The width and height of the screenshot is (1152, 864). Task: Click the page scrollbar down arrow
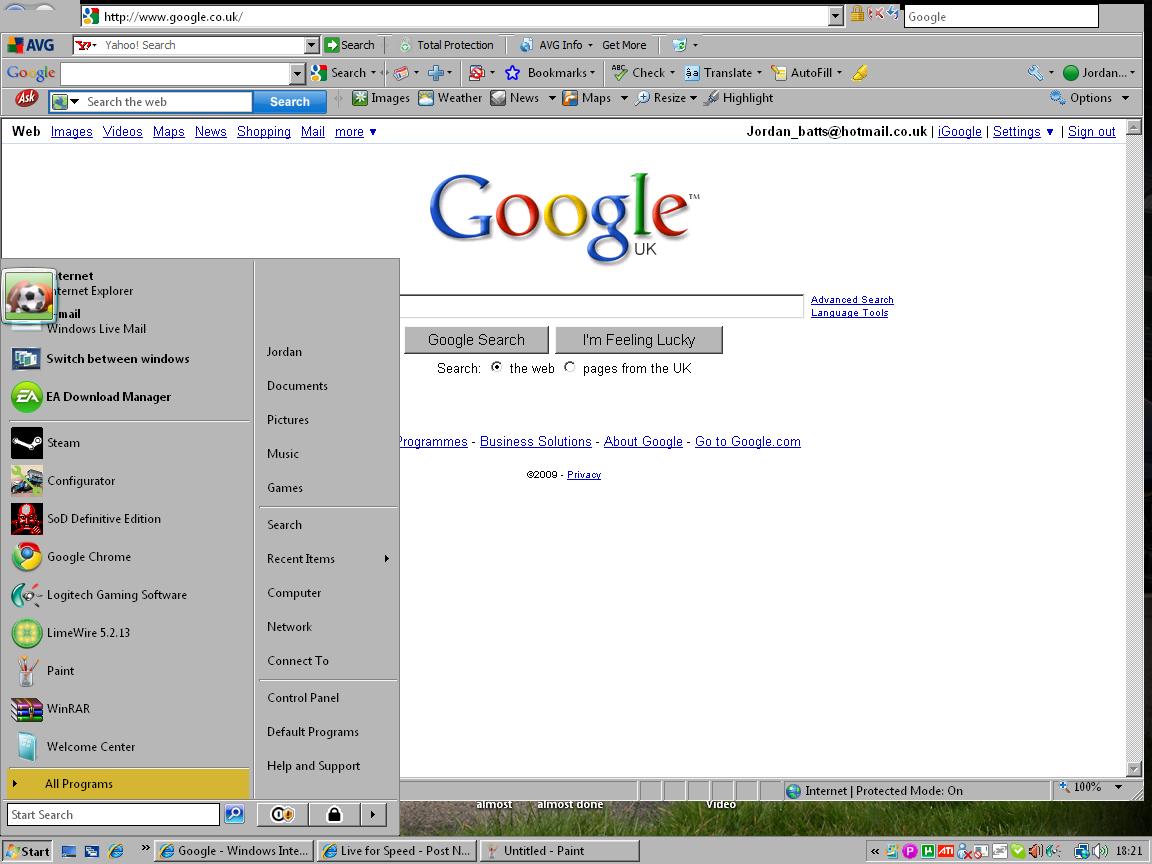(1134, 769)
